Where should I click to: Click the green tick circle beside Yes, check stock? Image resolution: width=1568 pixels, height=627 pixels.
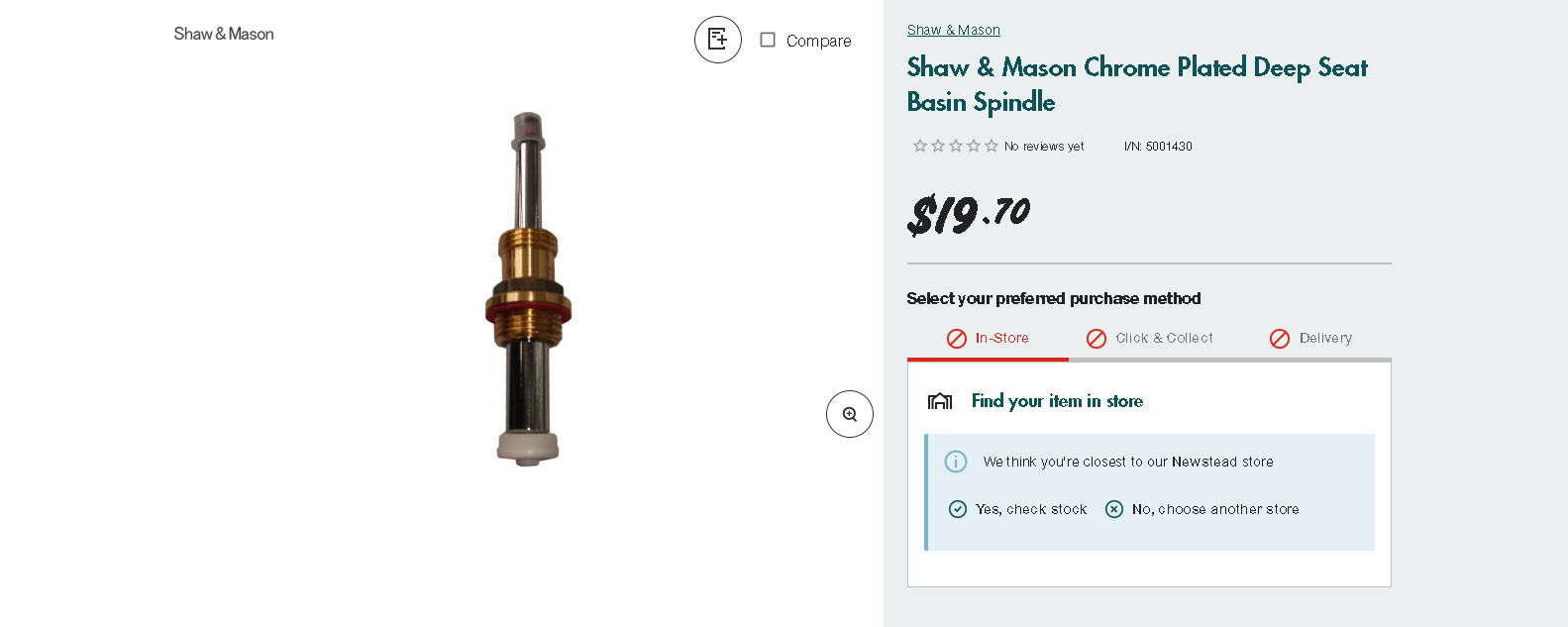click(958, 508)
